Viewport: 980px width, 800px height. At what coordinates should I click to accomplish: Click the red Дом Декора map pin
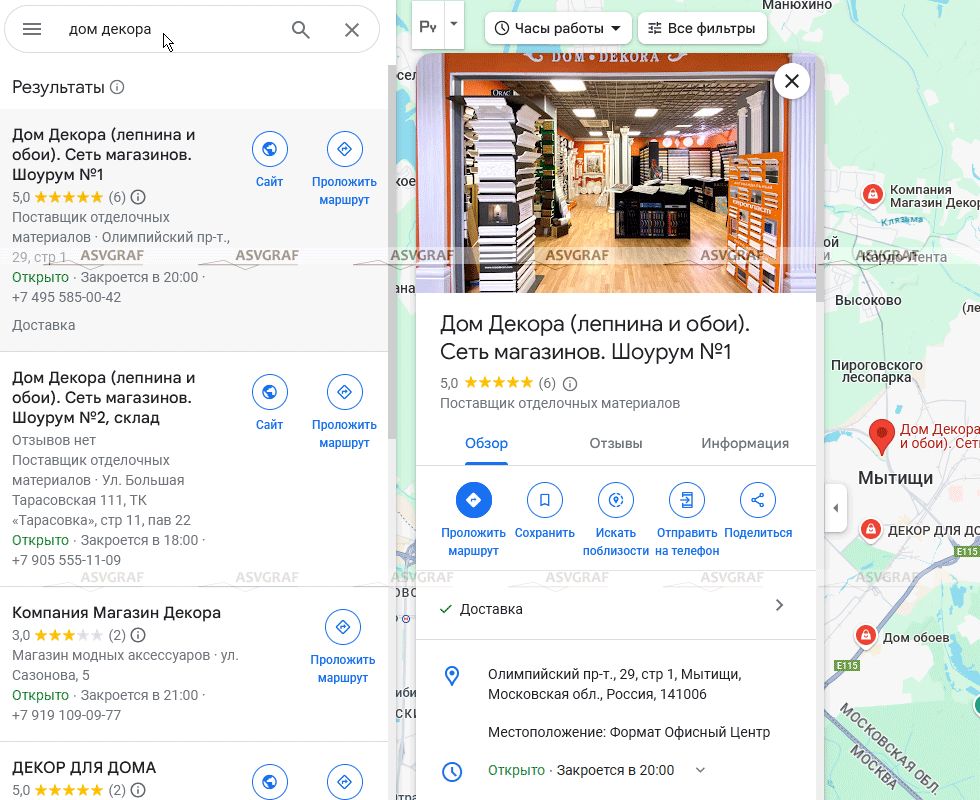point(881,436)
